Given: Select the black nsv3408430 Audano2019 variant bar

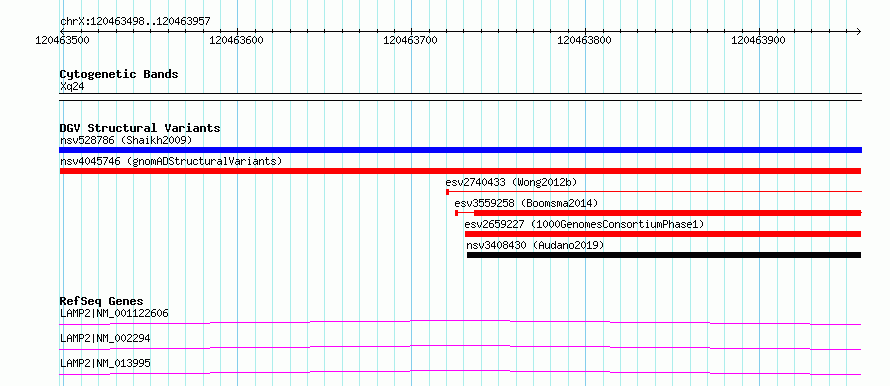Looking at the screenshot, I should pyautogui.click(x=664, y=255).
